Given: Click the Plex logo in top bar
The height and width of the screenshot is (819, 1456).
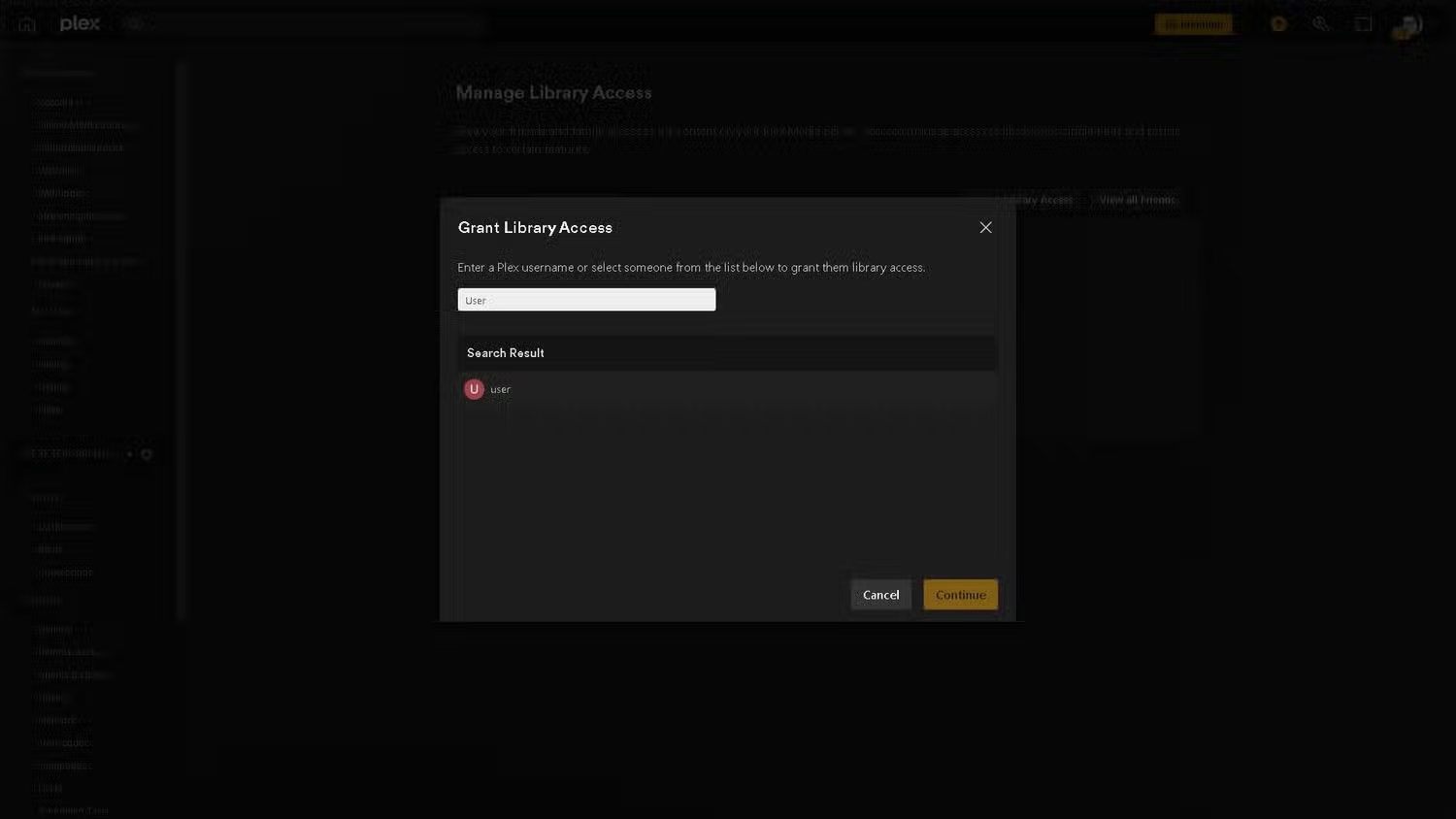Looking at the screenshot, I should point(79,24).
